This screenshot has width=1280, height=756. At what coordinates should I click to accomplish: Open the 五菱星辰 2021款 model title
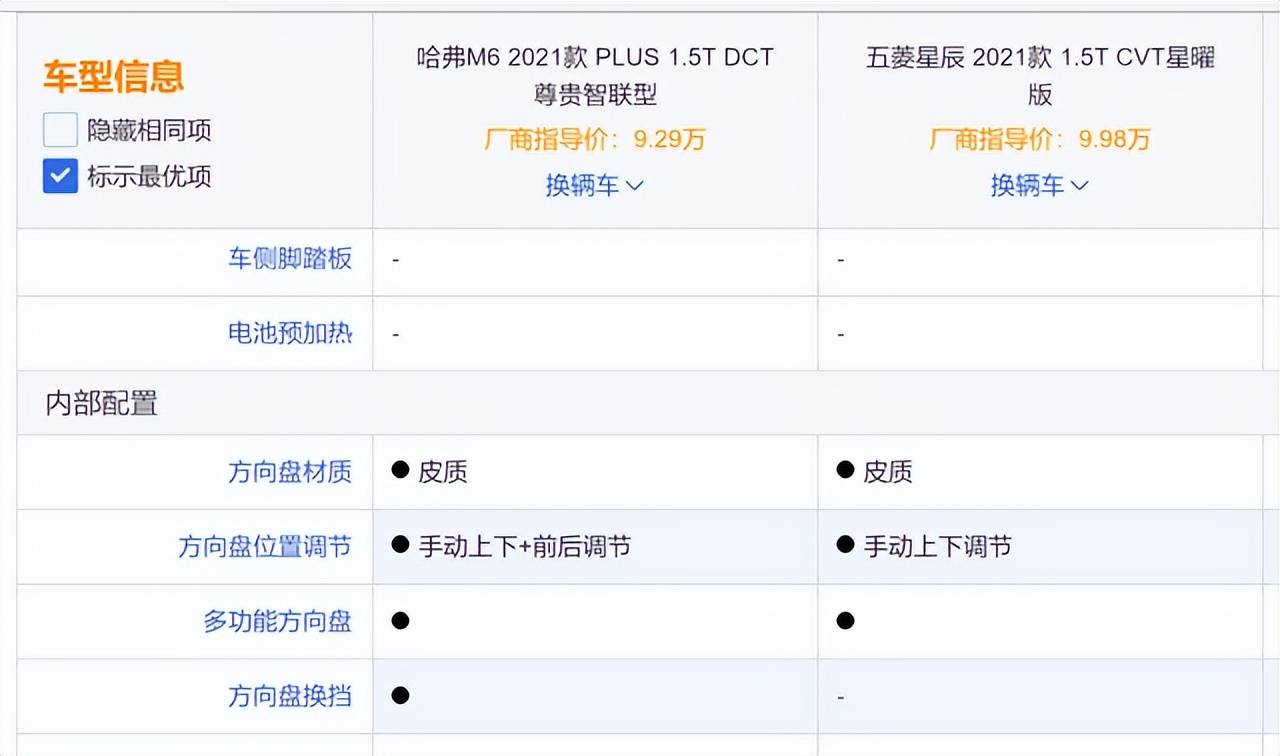pyautogui.click(x=1040, y=77)
